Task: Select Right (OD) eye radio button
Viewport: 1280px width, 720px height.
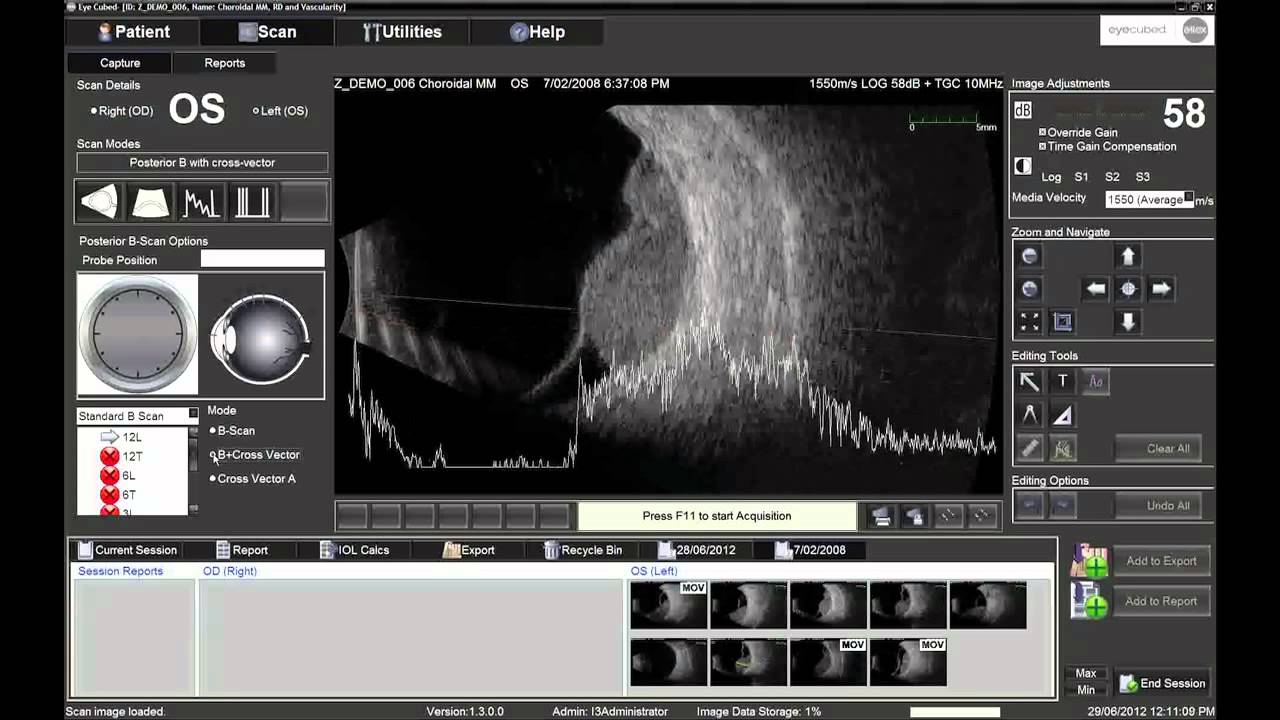Action: tap(122, 111)
